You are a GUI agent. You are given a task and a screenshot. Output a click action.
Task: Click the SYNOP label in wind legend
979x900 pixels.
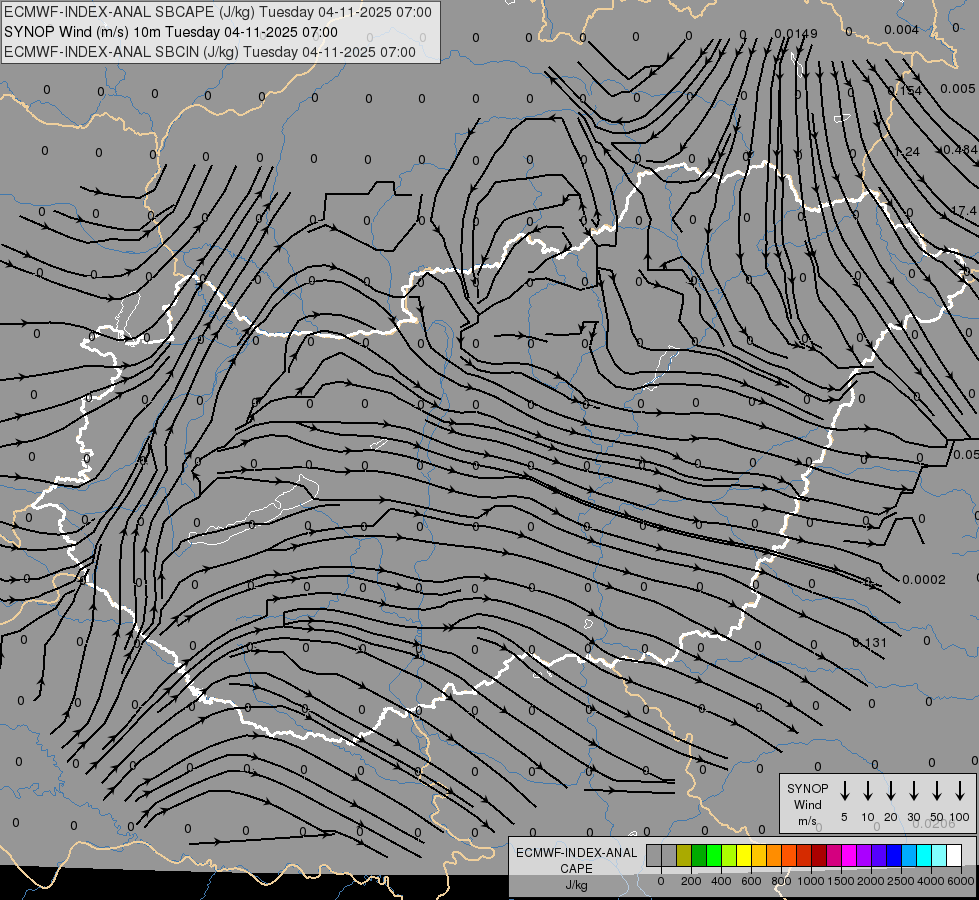807,789
